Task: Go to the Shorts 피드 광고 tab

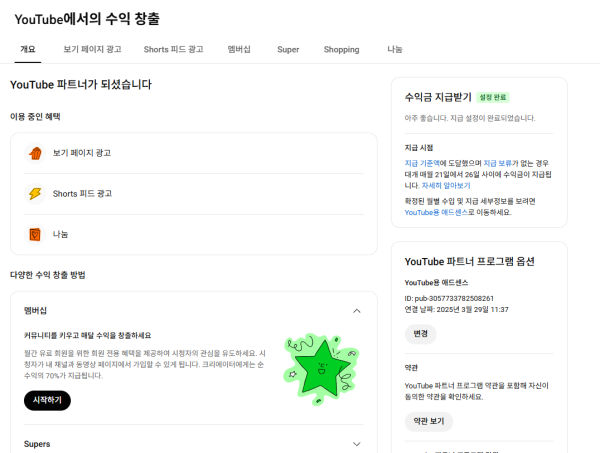Action: pyautogui.click(x=173, y=49)
